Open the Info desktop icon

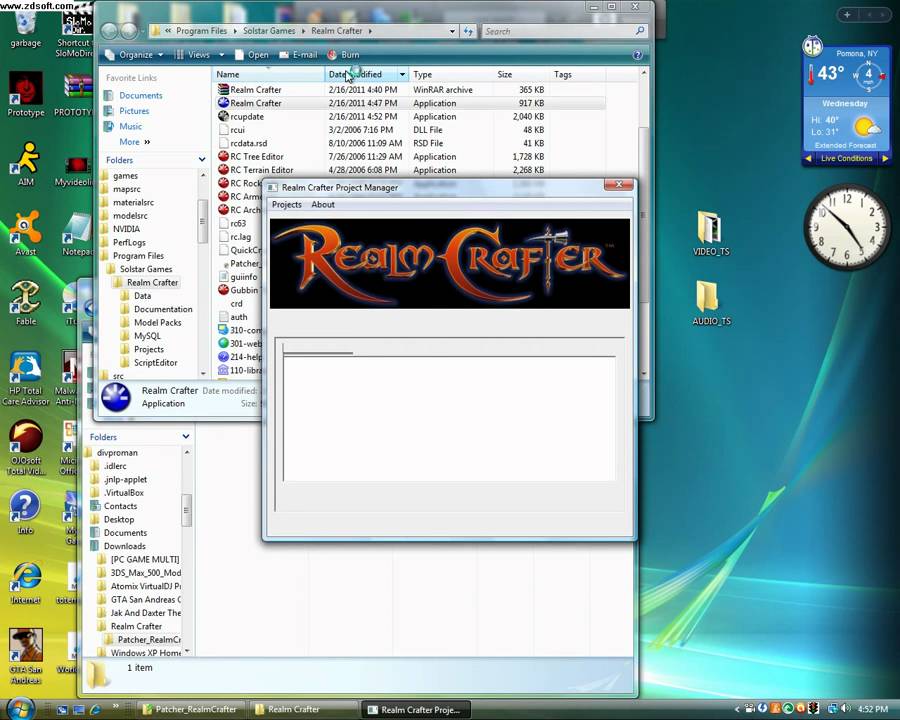pyautogui.click(x=25, y=513)
